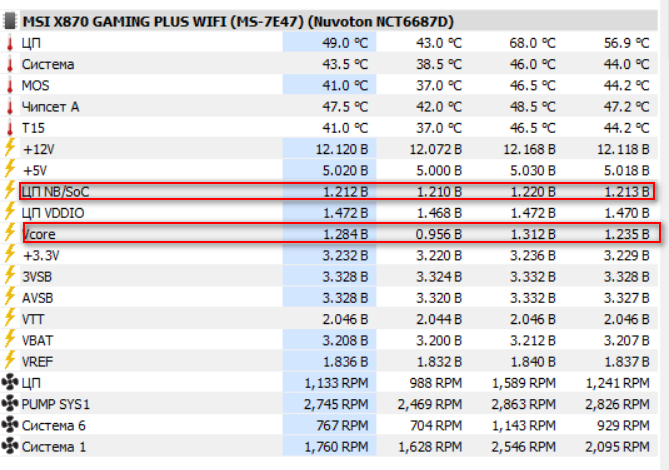The height and width of the screenshot is (470, 669).
Task: Click lightning icon beside ЦП NB/SoC
Action: [10, 190]
